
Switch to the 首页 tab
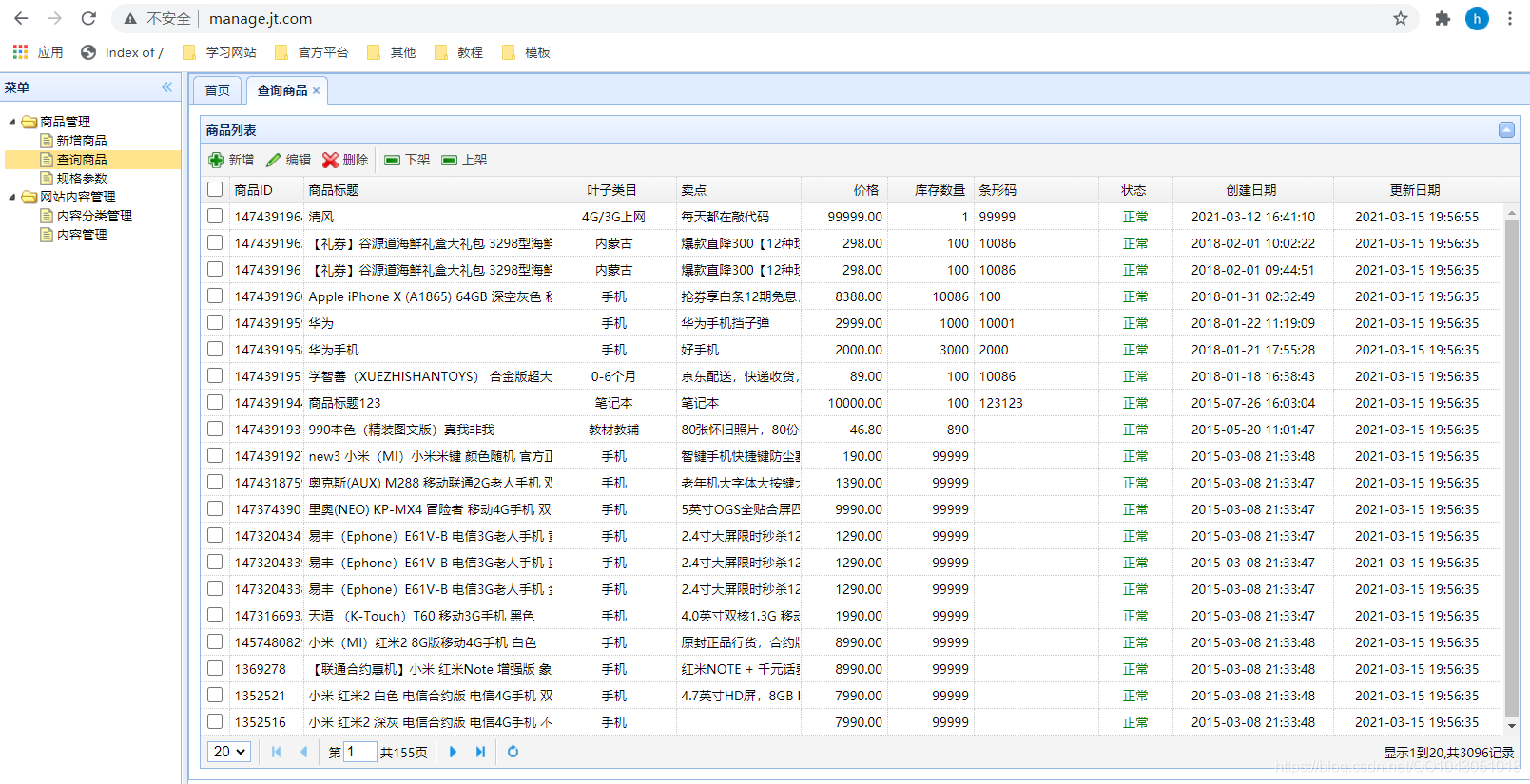coord(218,90)
